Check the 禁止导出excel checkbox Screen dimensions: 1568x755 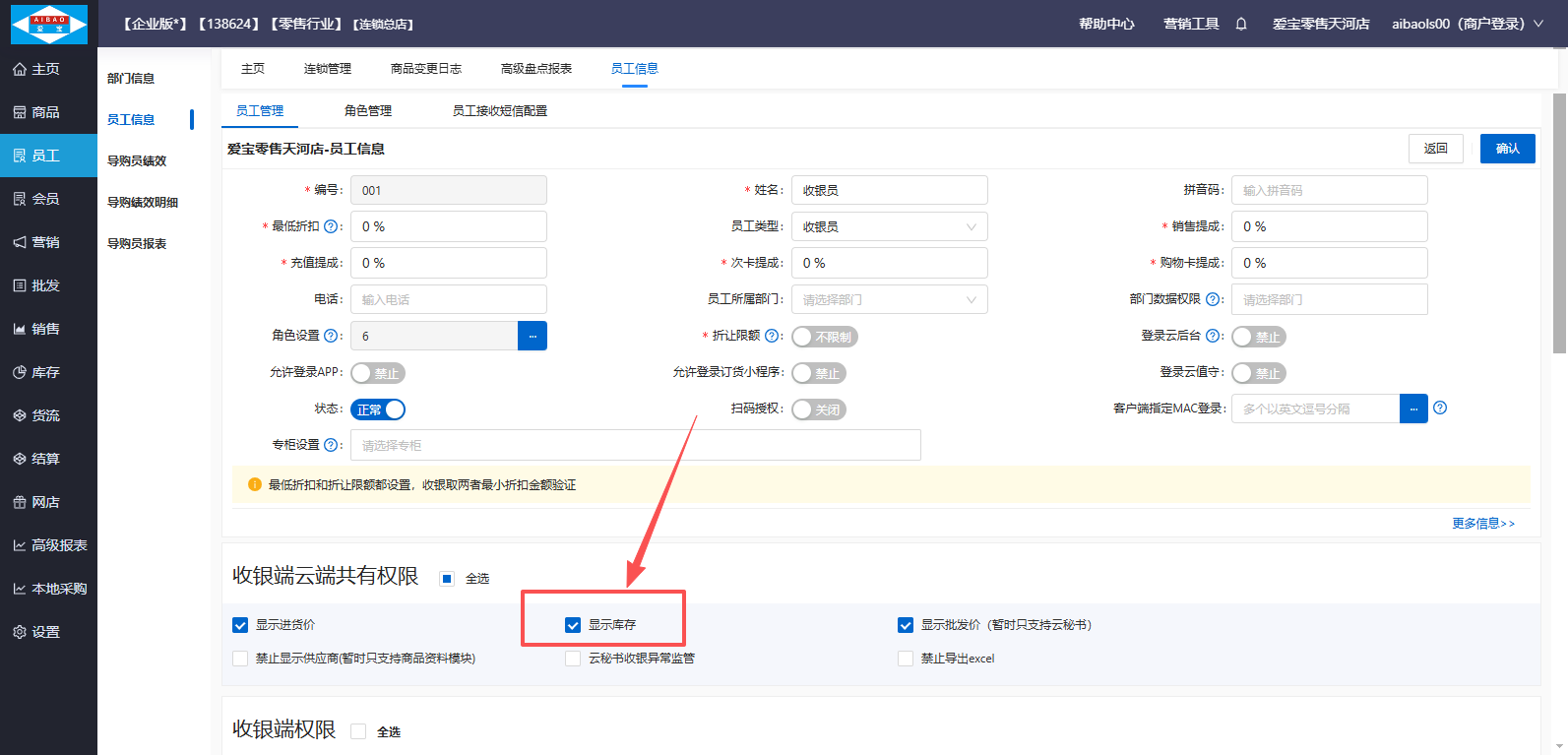tap(906, 659)
